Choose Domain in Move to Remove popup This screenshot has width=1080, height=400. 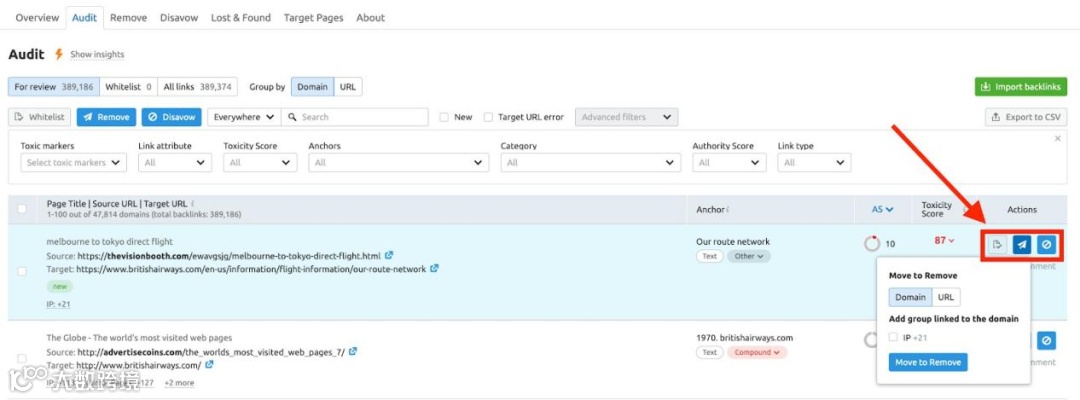(x=910, y=297)
